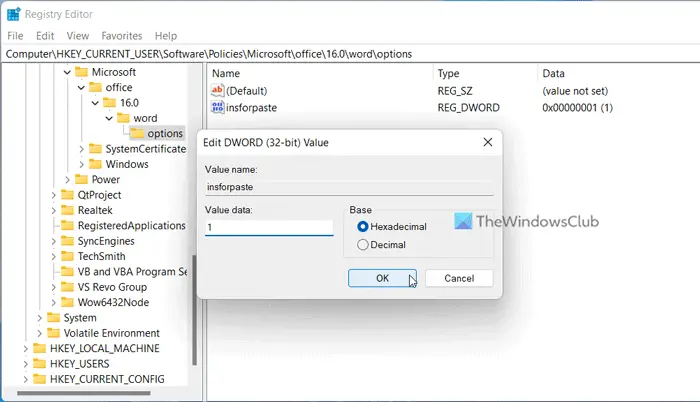
Task: Click the System folder icon
Action: [x=54, y=318]
